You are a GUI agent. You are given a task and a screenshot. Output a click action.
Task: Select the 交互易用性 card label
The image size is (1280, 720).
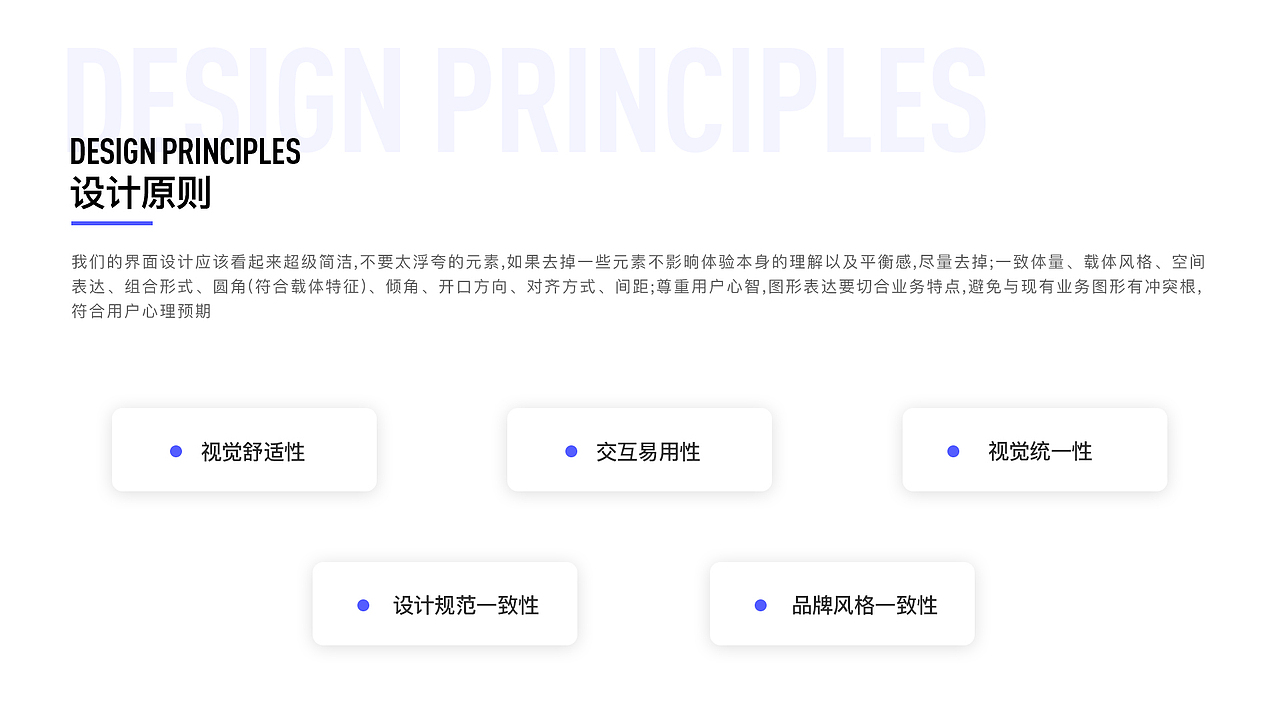(648, 452)
